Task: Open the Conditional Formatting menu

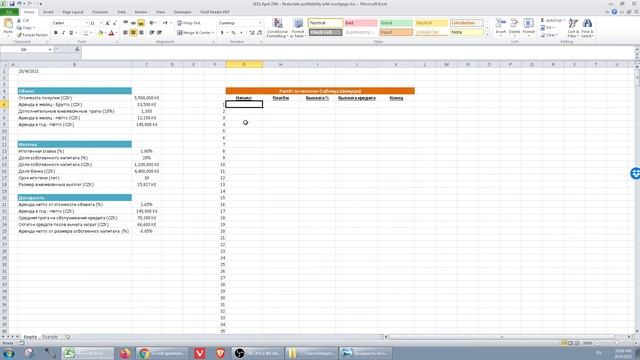Action: point(277,28)
